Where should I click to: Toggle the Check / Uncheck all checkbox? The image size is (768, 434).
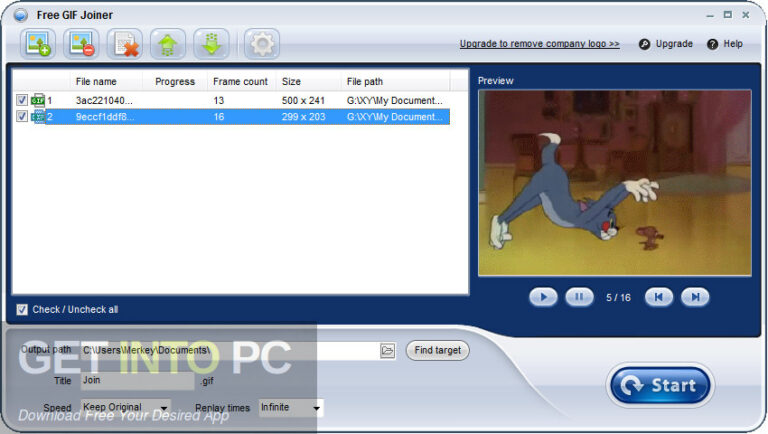click(22, 310)
